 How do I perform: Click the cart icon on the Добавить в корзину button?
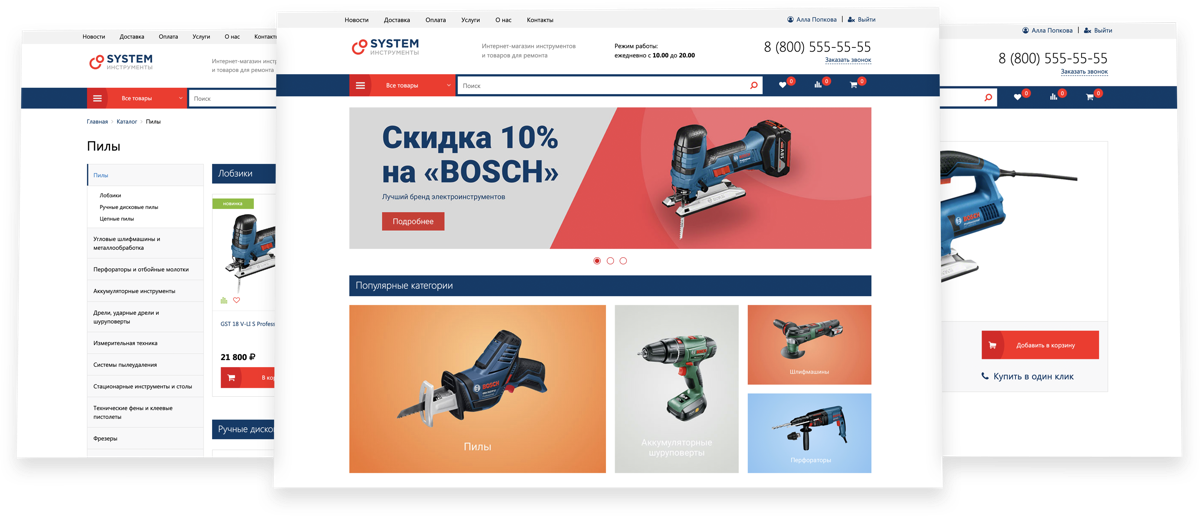point(992,345)
